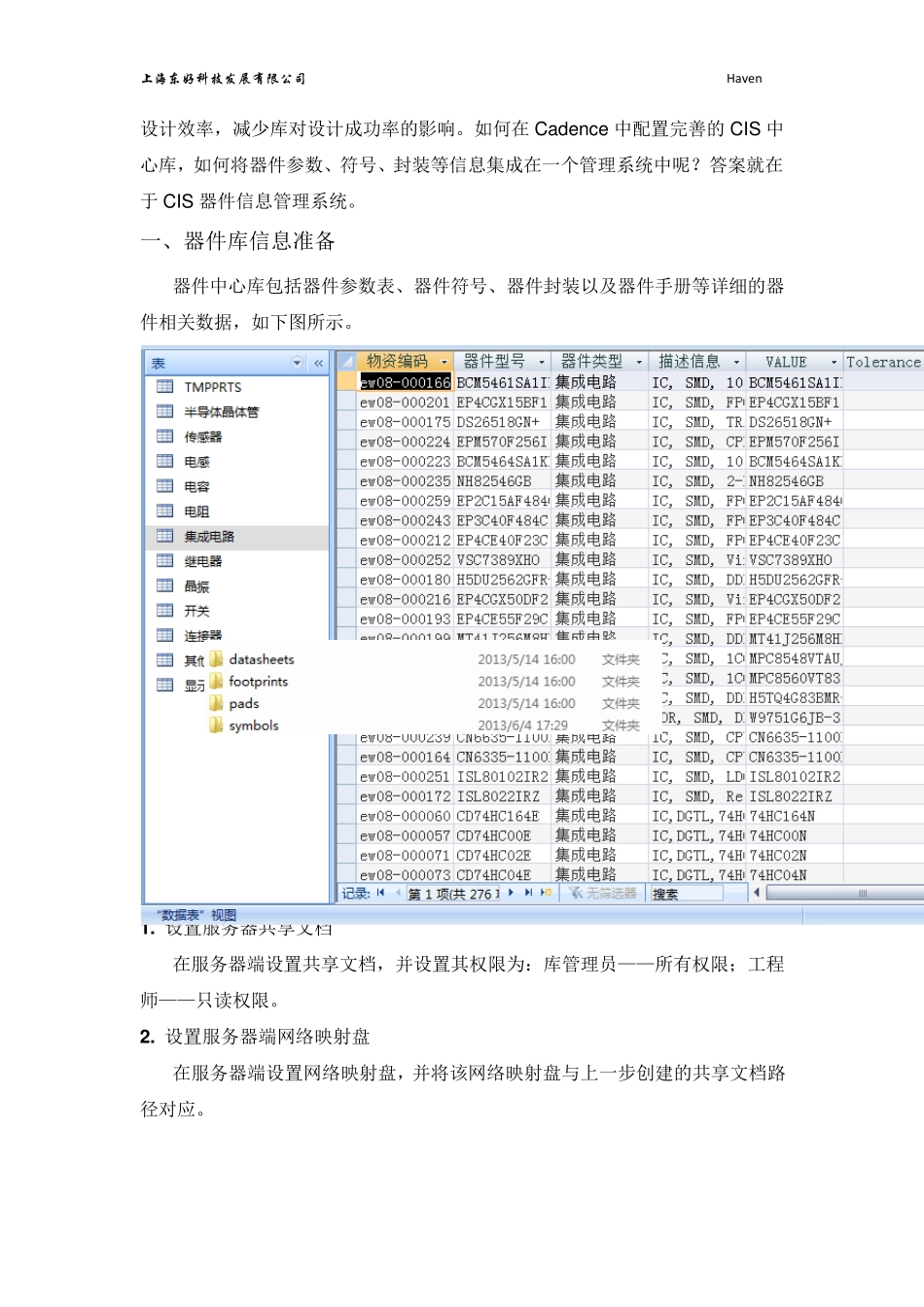Click current record number field
The image size is (924, 1307).
452,894
